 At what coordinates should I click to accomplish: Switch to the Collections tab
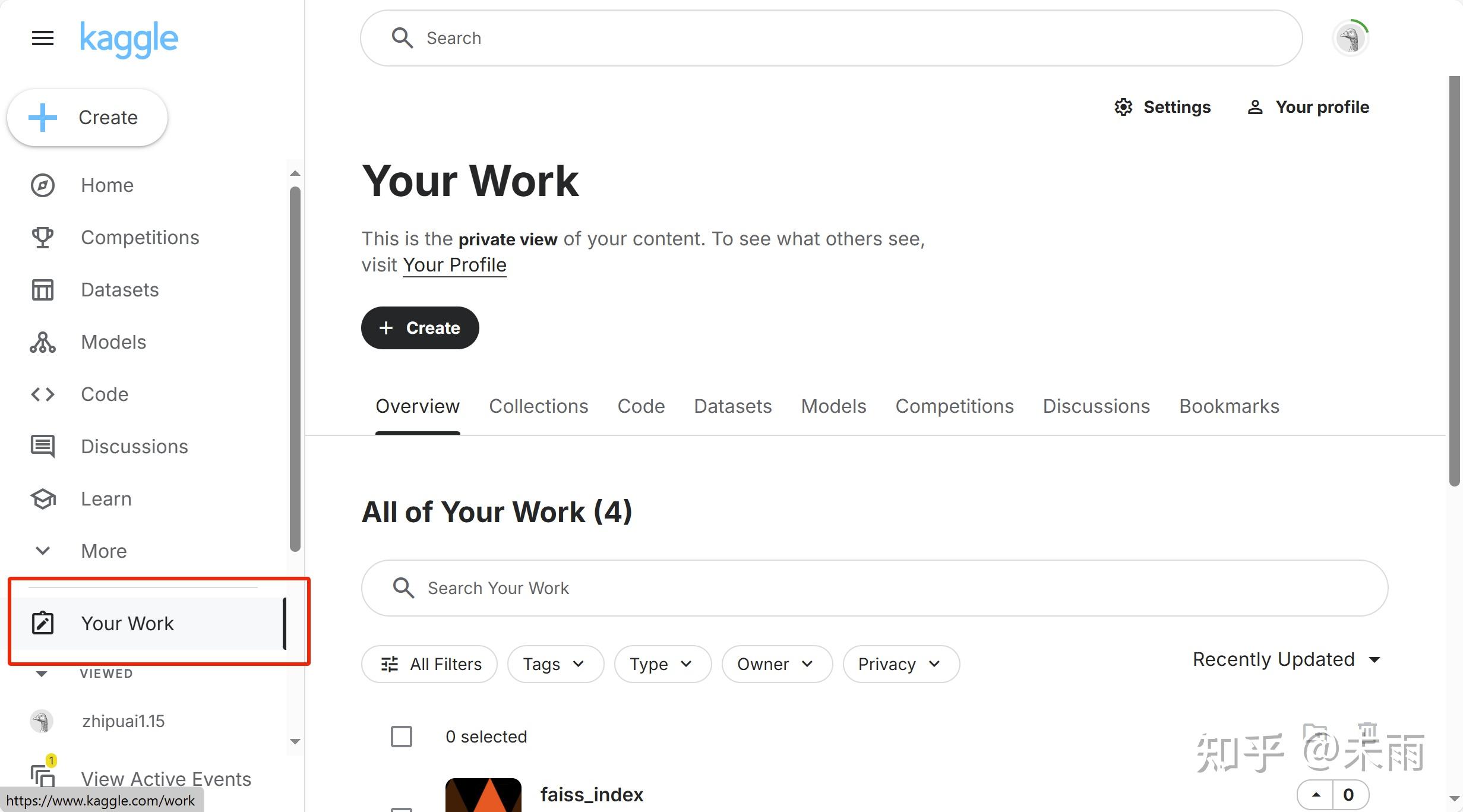pyautogui.click(x=538, y=406)
